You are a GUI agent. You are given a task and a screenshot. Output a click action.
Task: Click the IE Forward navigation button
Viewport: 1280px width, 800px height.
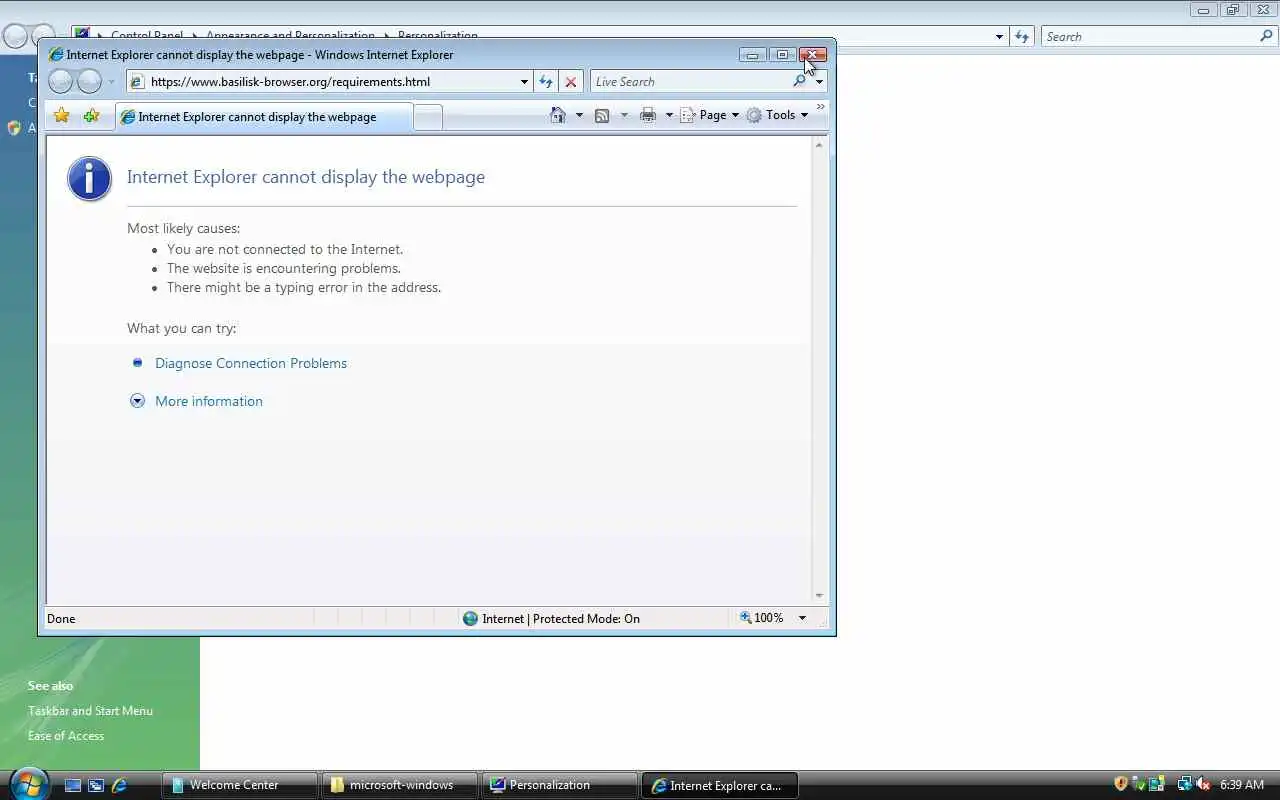click(90, 81)
